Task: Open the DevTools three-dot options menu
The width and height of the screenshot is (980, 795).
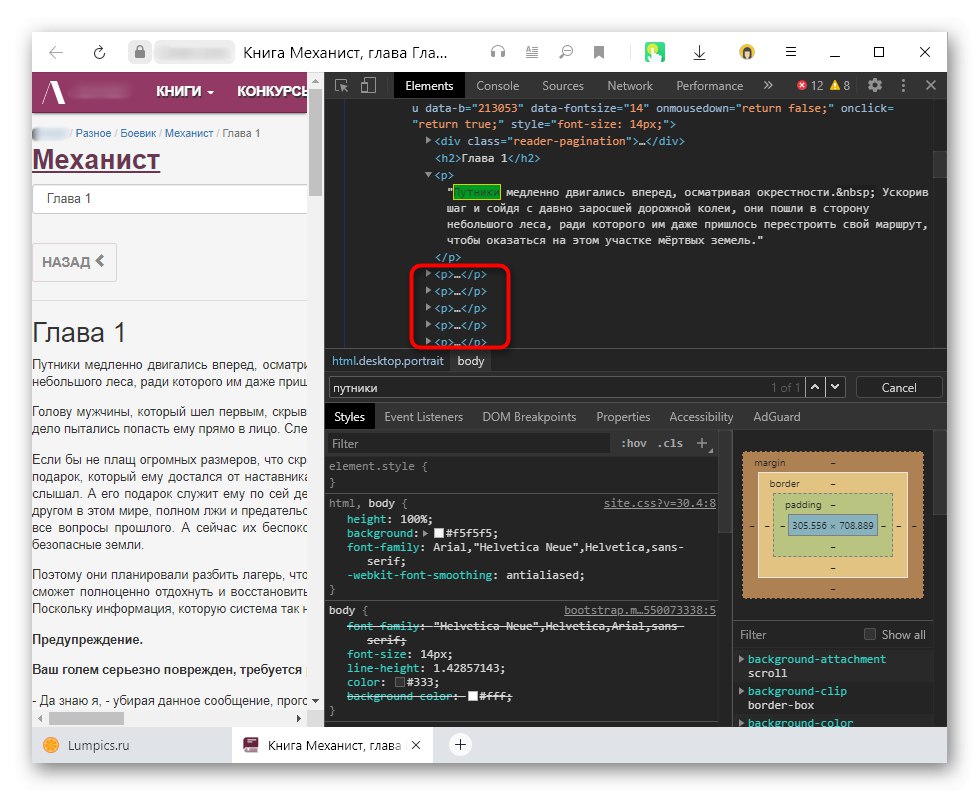Action: click(904, 86)
